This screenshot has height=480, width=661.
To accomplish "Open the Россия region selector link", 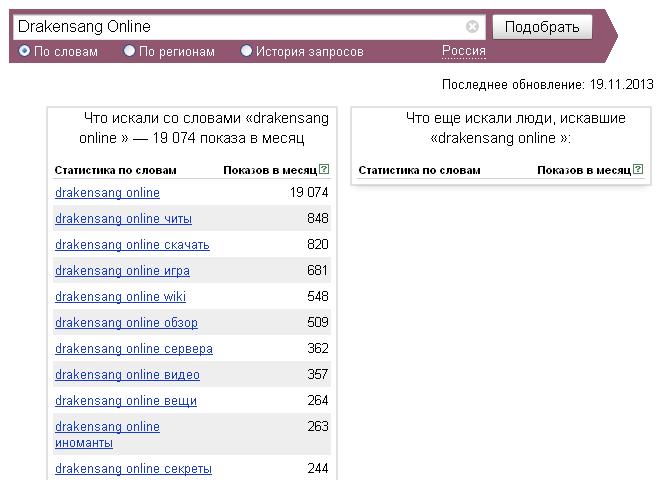I will [464, 51].
